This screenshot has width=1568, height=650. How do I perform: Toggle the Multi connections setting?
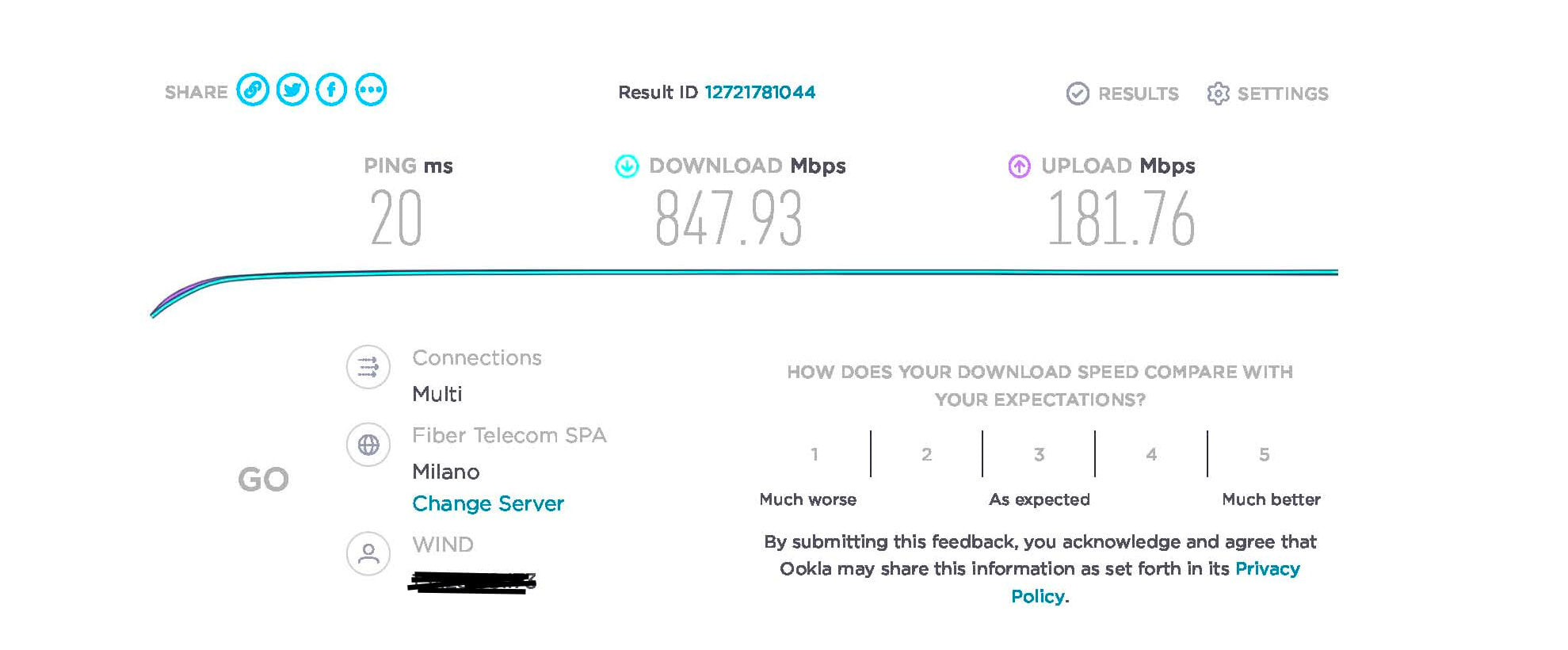click(x=437, y=394)
